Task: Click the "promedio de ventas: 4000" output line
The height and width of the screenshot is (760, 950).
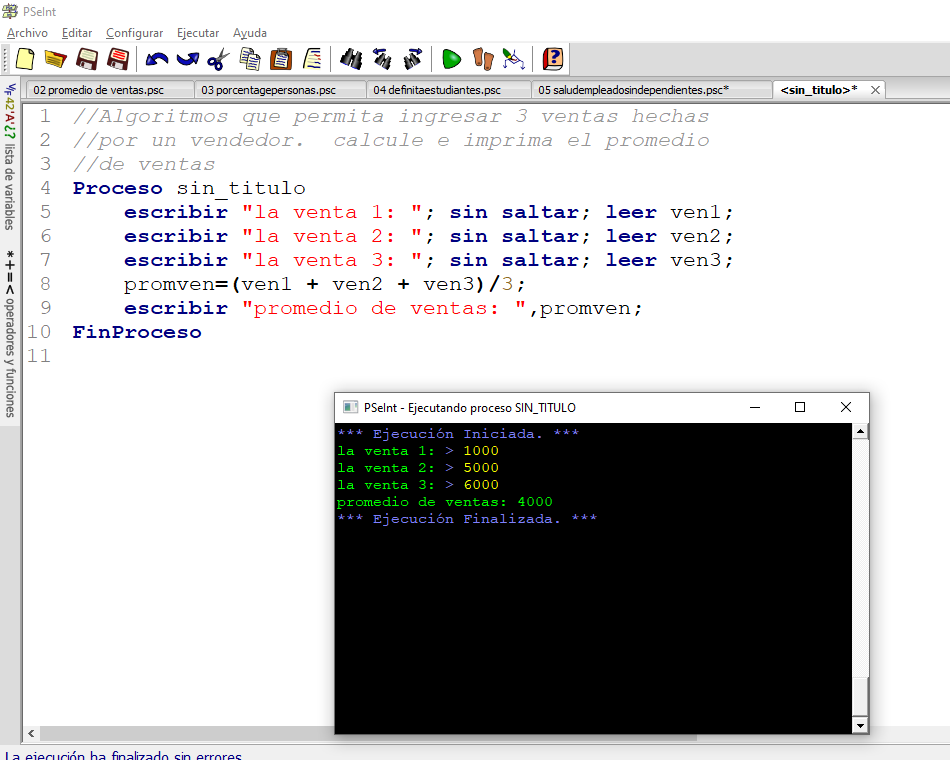Action: (x=445, y=502)
